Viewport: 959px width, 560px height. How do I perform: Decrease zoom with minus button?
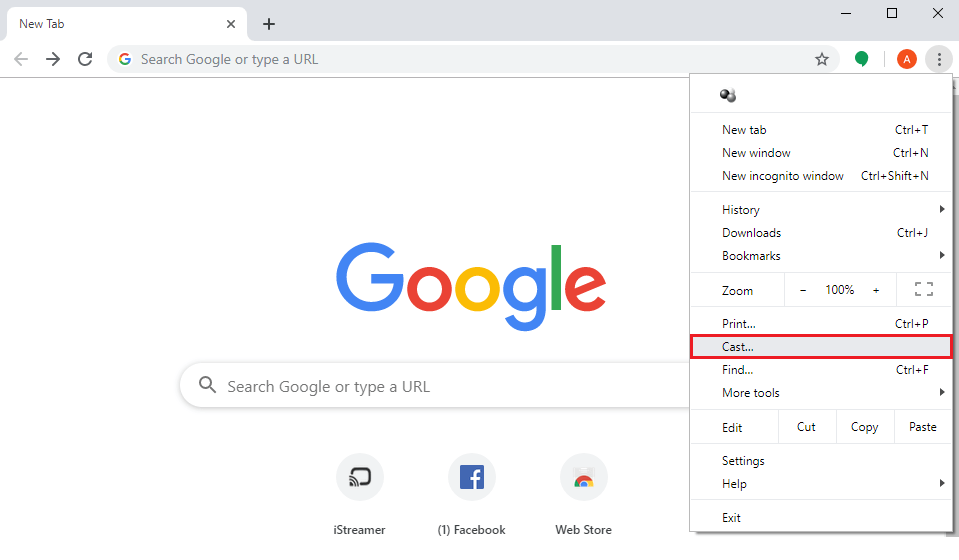803,290
